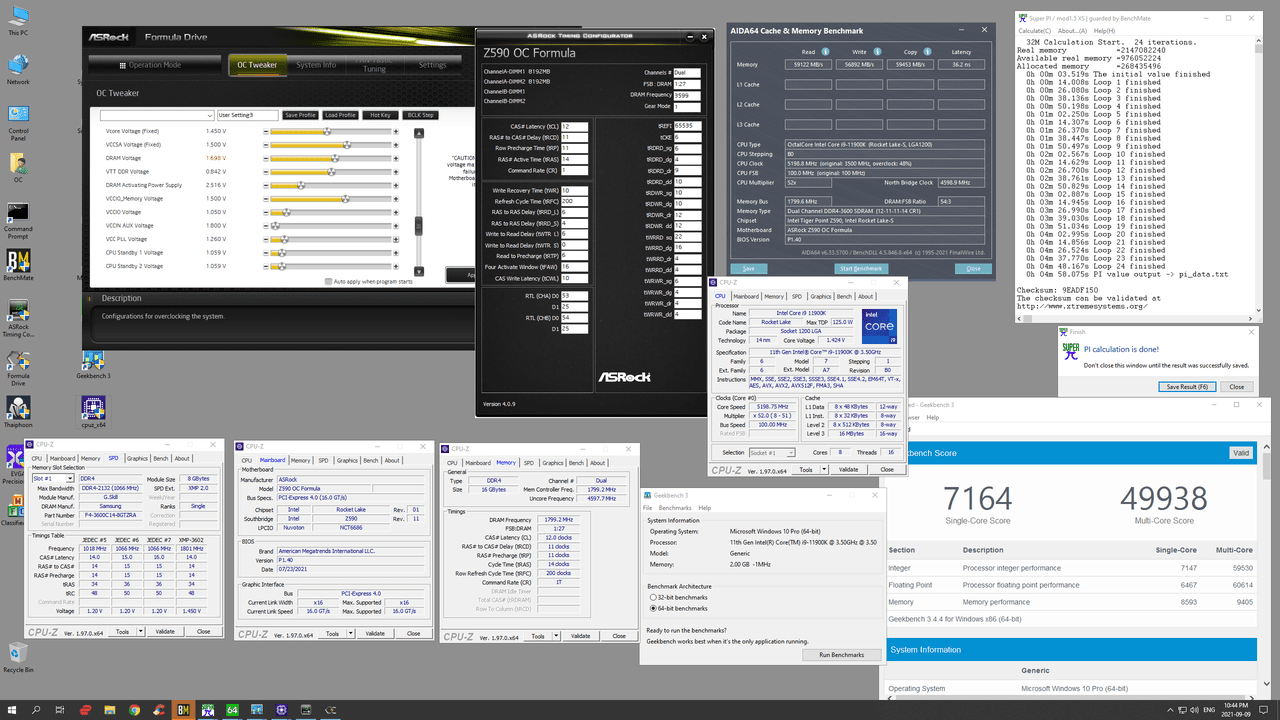Expand Tools dropdown arrow in Memory CPU-Z window
Viewport: 1280px width, 720px height.
tap(555, 636)
